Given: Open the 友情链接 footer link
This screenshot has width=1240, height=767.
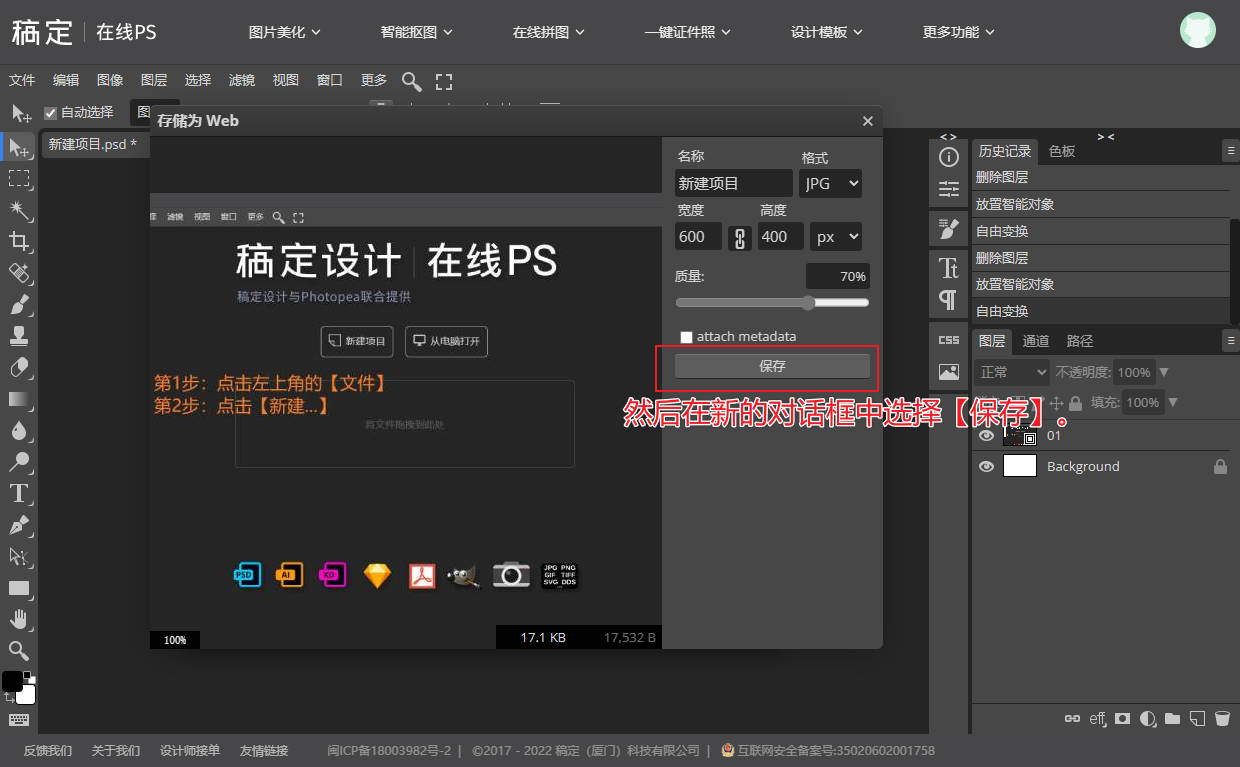Looking at the screenshot, I should tap(264, 750).
